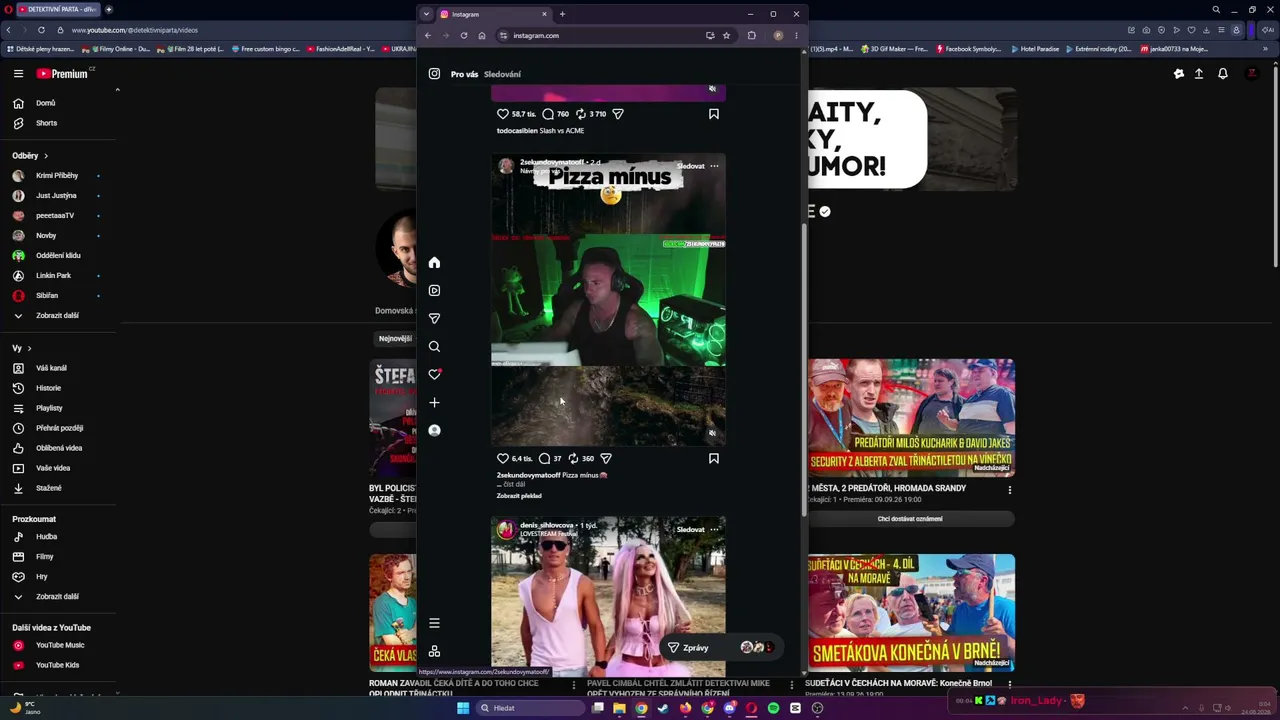Screen dimensions: 1280x720
Task: Open the Meta apps icon in Instagram sidebar
Action: 434,651
